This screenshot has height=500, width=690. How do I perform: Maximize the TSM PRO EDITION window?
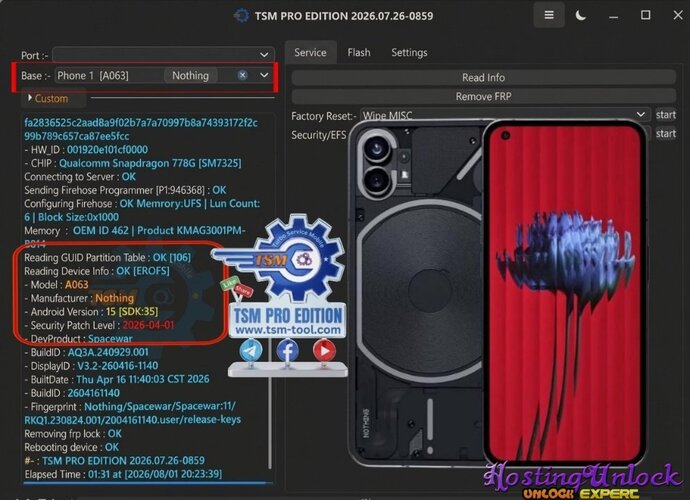(x=646, y=15)
